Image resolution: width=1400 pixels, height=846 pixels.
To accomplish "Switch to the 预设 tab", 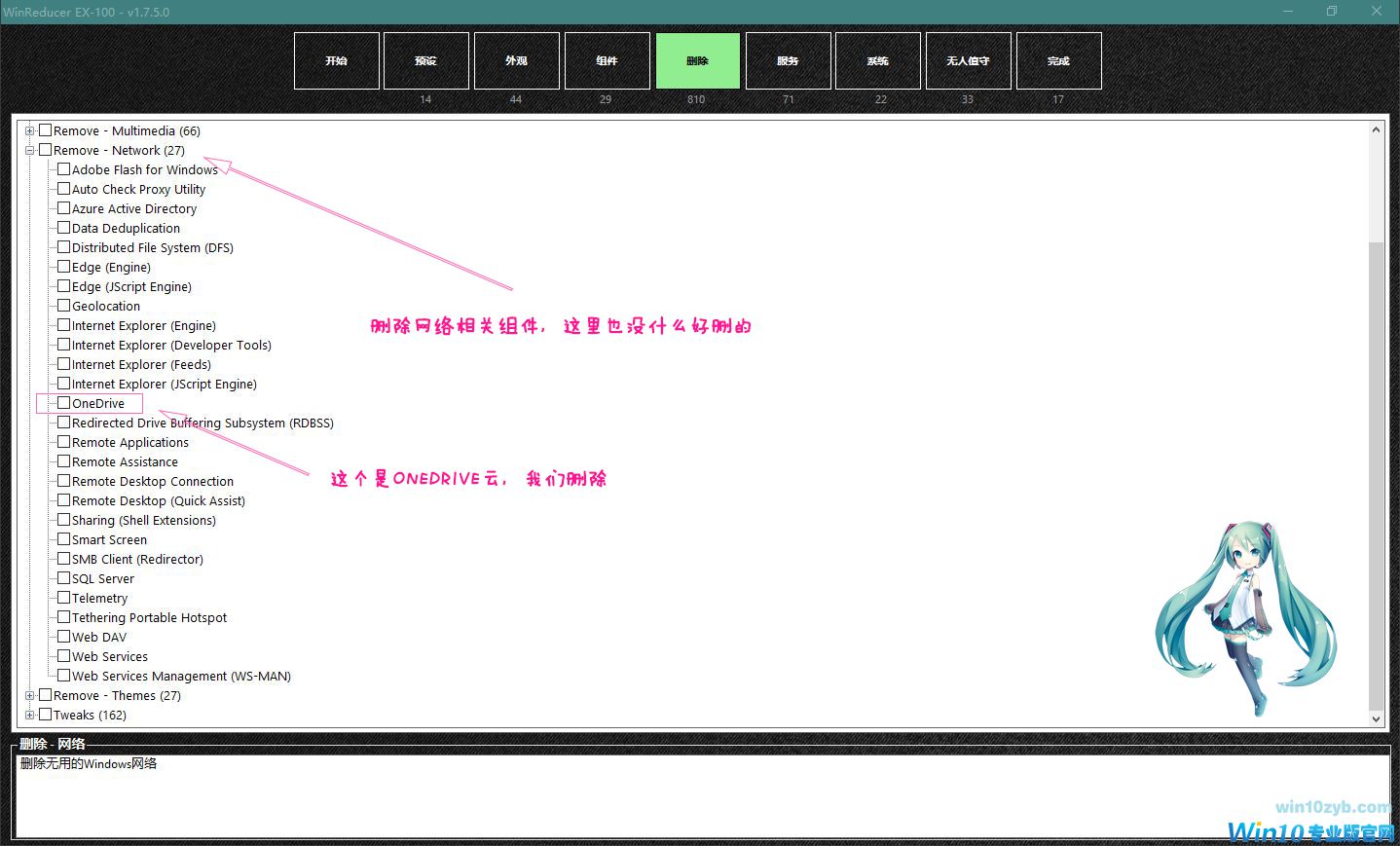I will pos(425,60).
